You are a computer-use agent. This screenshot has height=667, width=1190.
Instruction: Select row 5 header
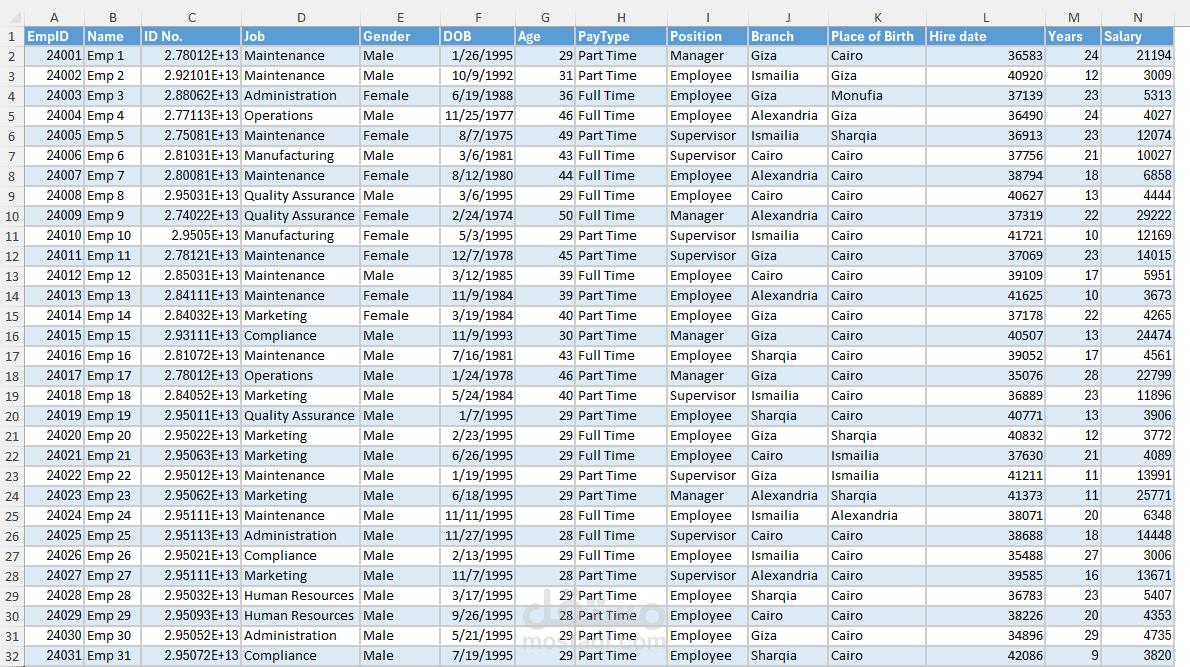click(x=11, y=116)
